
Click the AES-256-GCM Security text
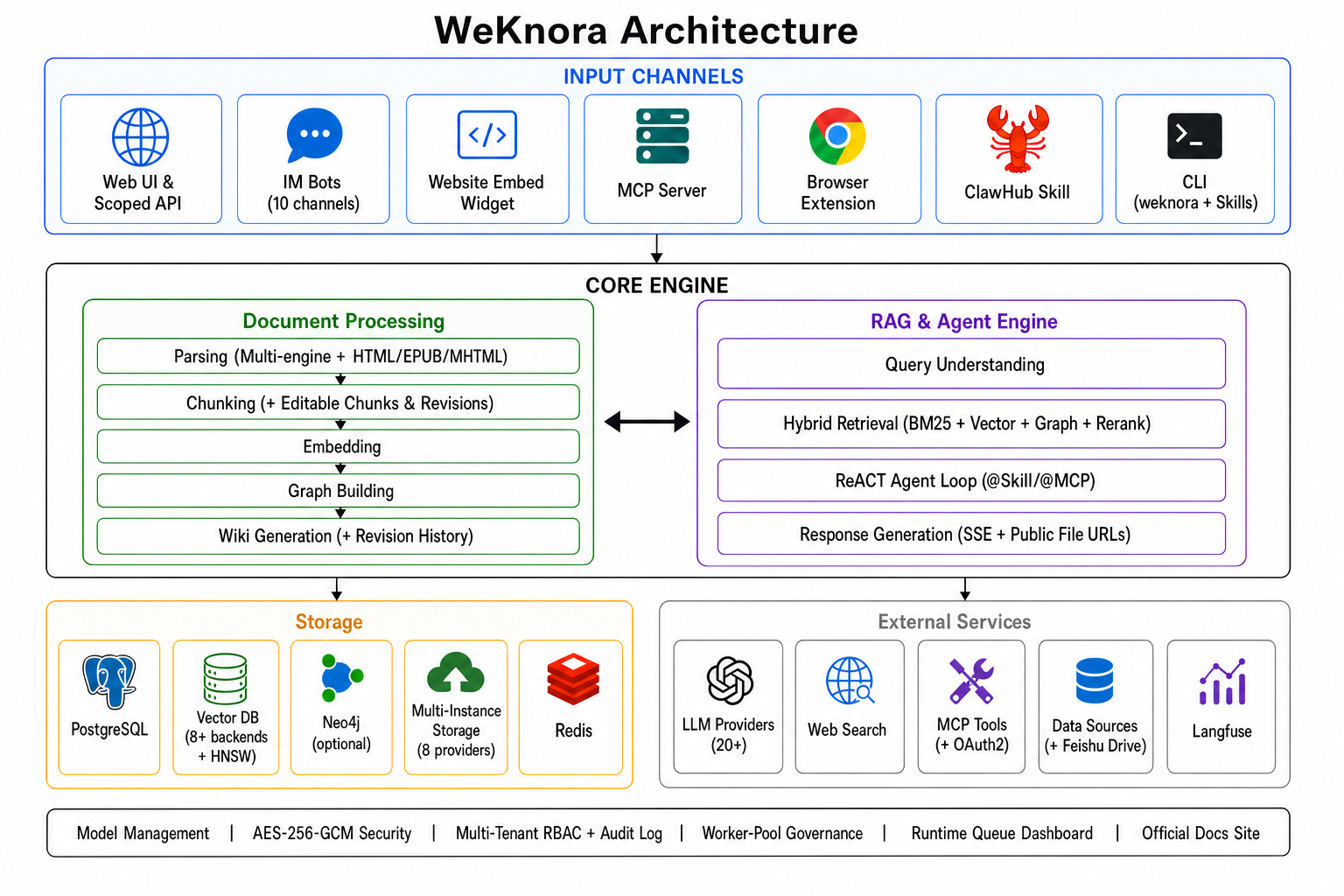[332, 834]
